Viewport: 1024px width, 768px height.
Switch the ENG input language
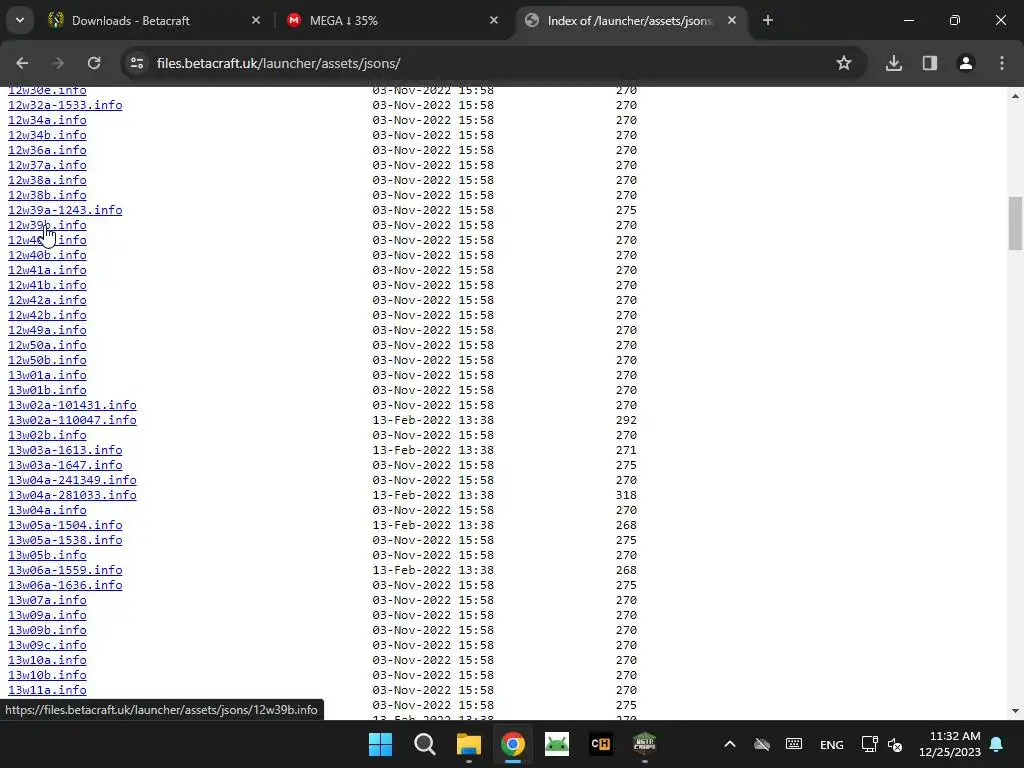point(831,745)
